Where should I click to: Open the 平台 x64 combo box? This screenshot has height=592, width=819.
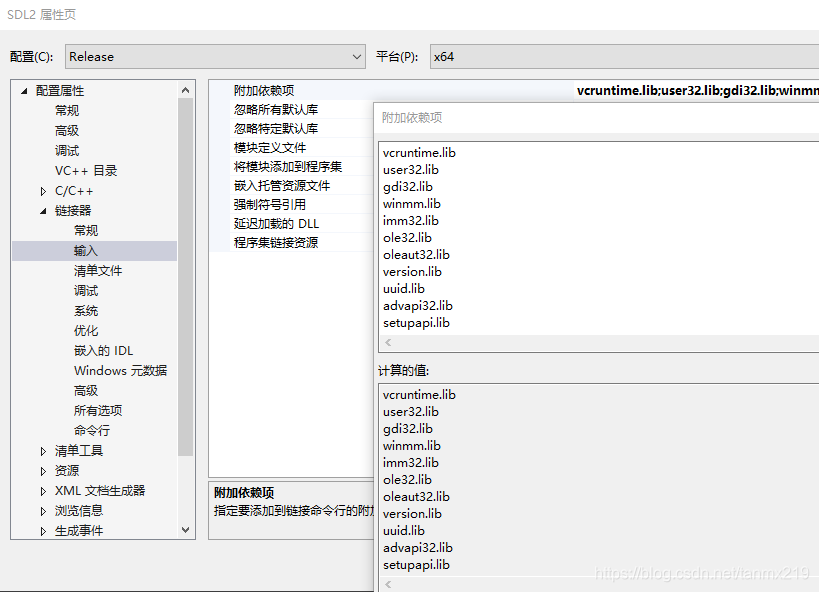click(x=624, y=56)
